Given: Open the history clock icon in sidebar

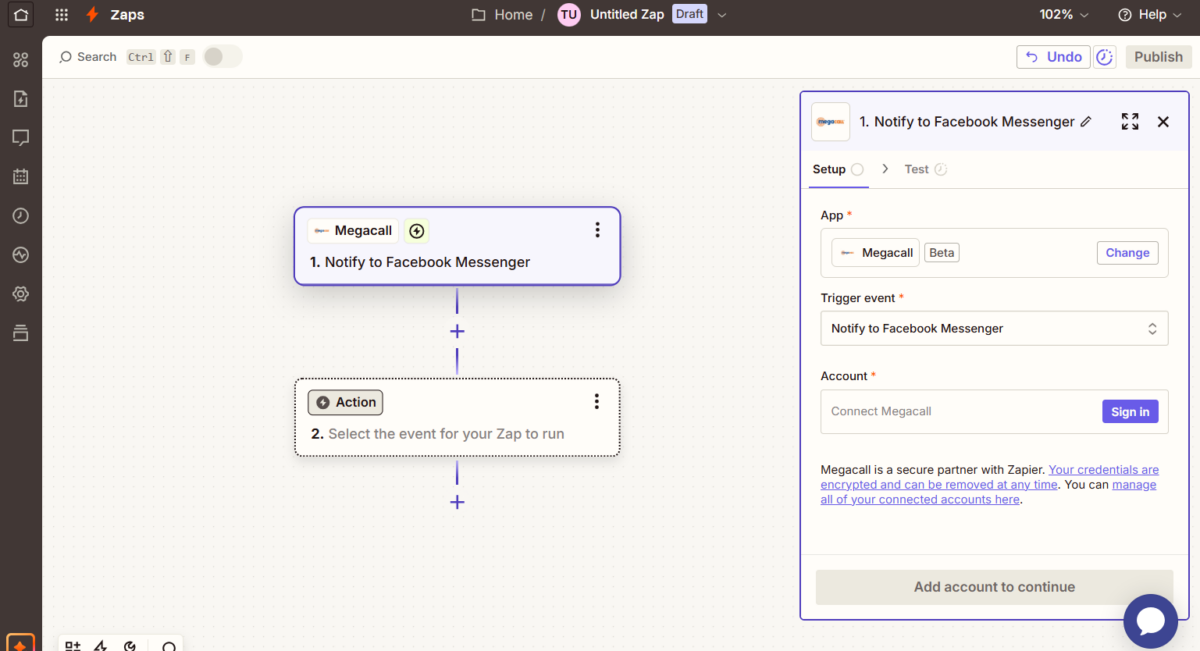Looking at the screenshot, I should tap(20, 216).
